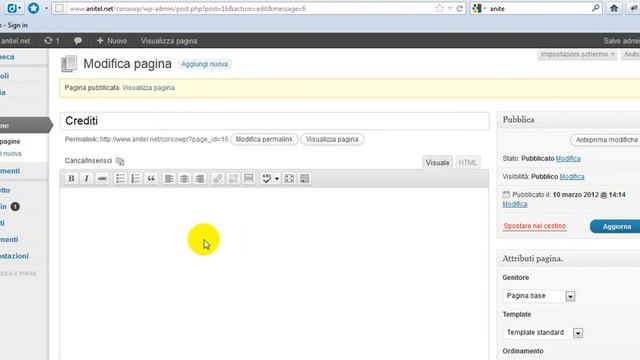
Task: Apply blockquote formatting
Action: tap(151, 178)
